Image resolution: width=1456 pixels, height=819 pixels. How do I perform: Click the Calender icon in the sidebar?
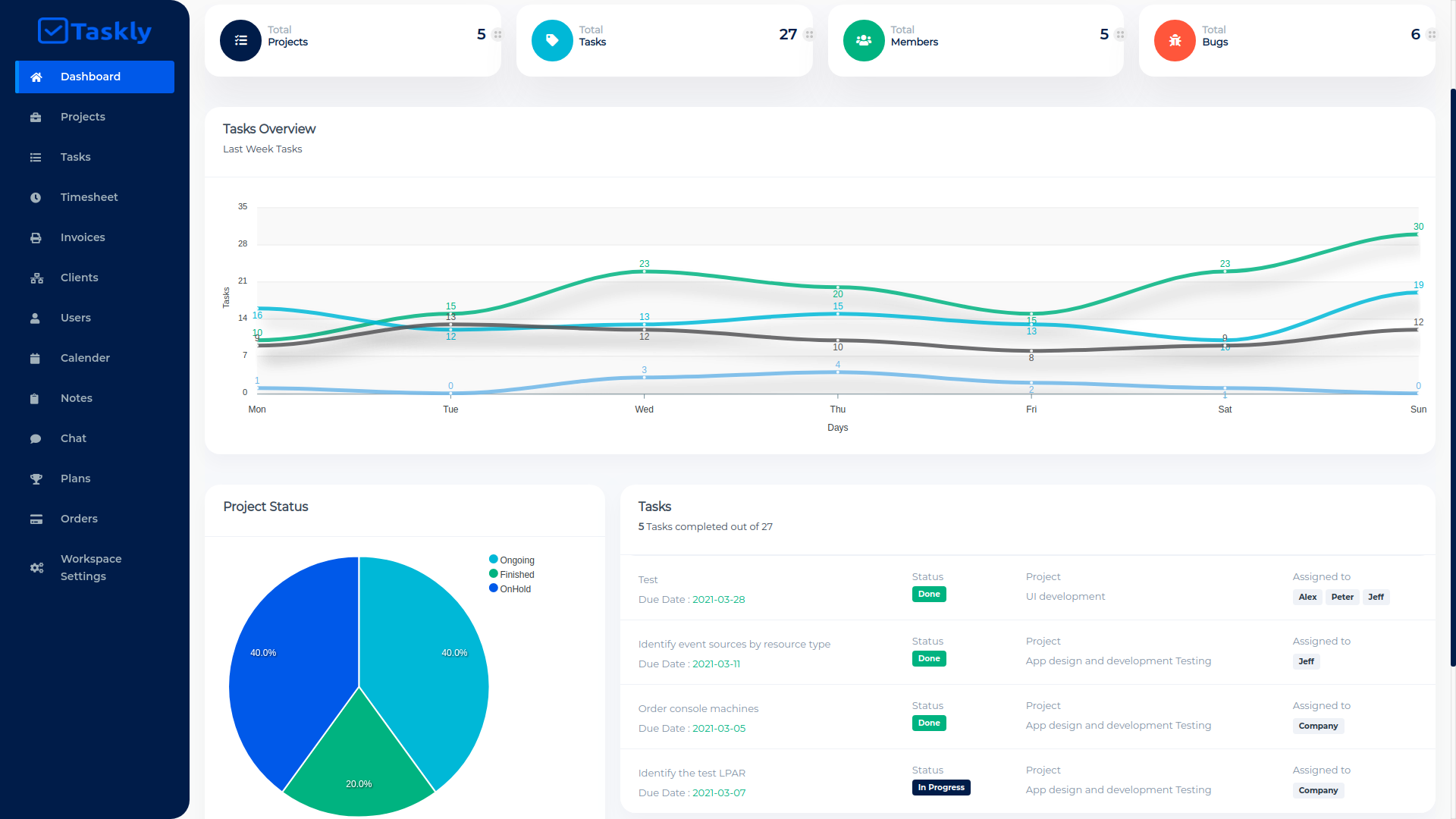pos(36,358)
